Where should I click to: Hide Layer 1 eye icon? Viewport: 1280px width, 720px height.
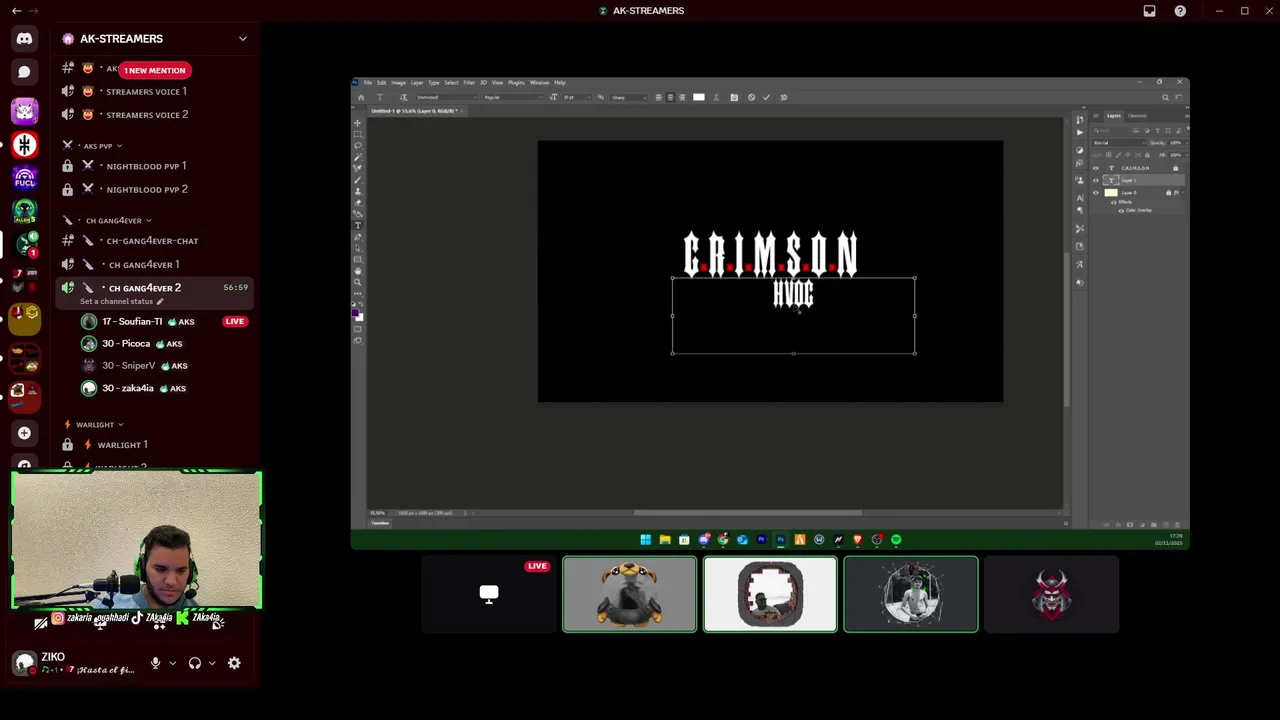1096,180
